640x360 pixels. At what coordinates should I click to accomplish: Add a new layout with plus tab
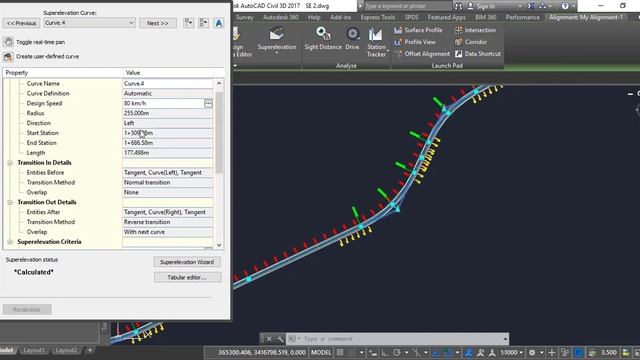pos(90,350)
